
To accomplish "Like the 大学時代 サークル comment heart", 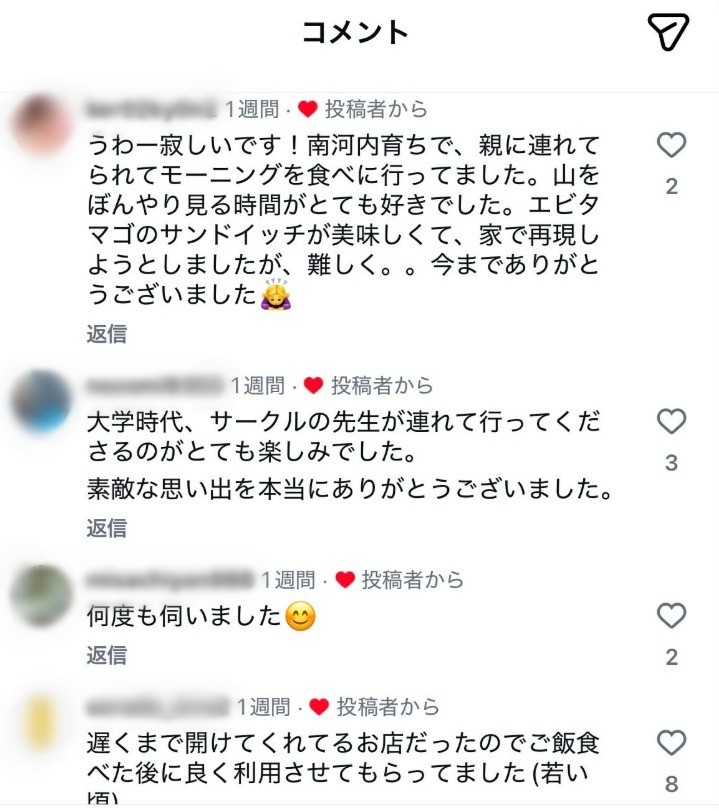I will point(671,421).
